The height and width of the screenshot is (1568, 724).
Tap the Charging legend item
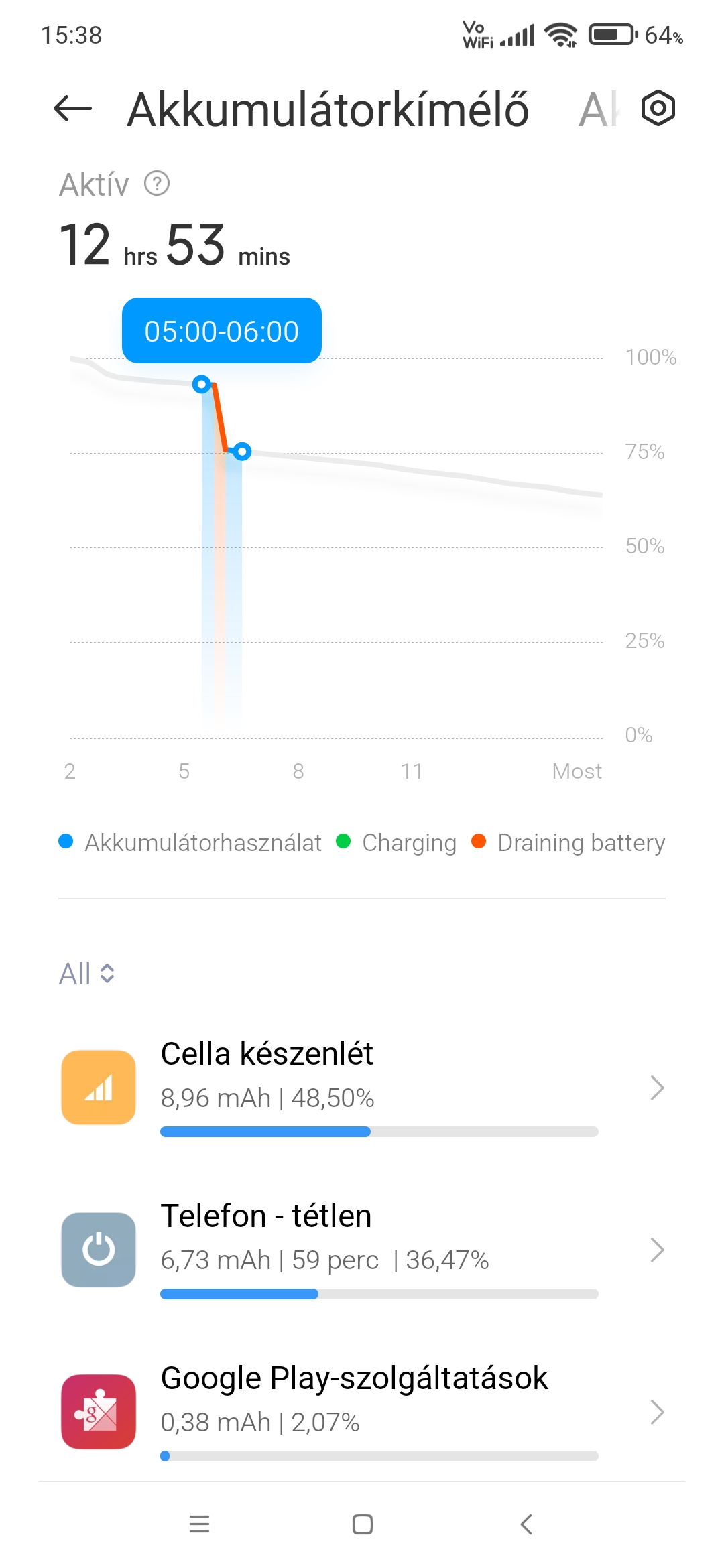point(396,842)
